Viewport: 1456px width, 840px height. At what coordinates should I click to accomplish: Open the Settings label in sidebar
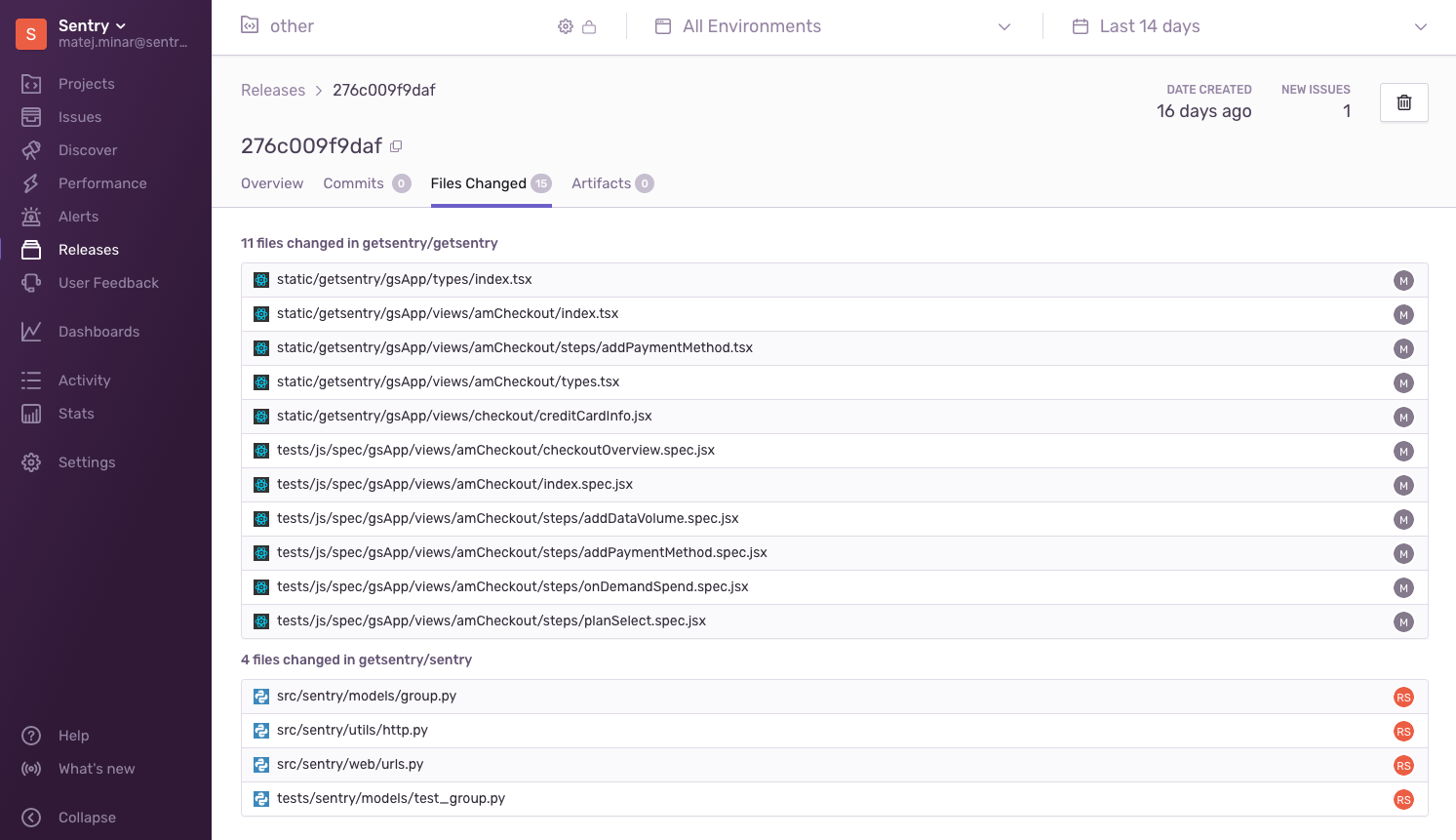tap(87, 462)
